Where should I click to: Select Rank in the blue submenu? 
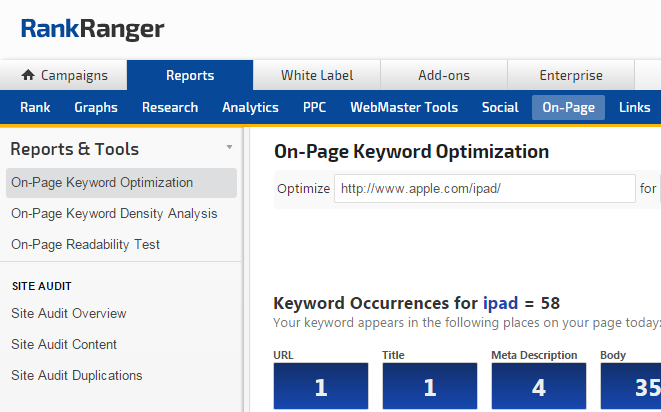pos(35,108)
